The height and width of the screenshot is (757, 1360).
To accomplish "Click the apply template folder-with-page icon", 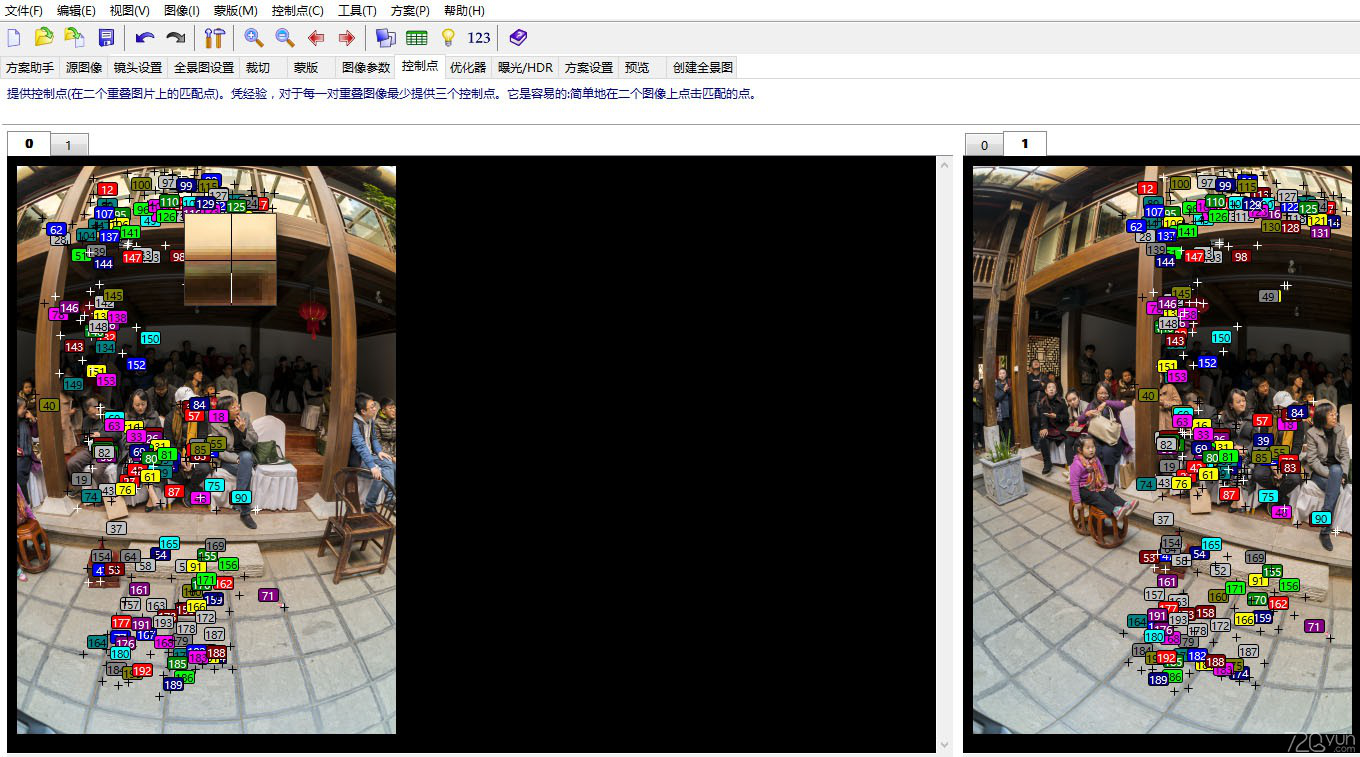I will tap(74, 38).
